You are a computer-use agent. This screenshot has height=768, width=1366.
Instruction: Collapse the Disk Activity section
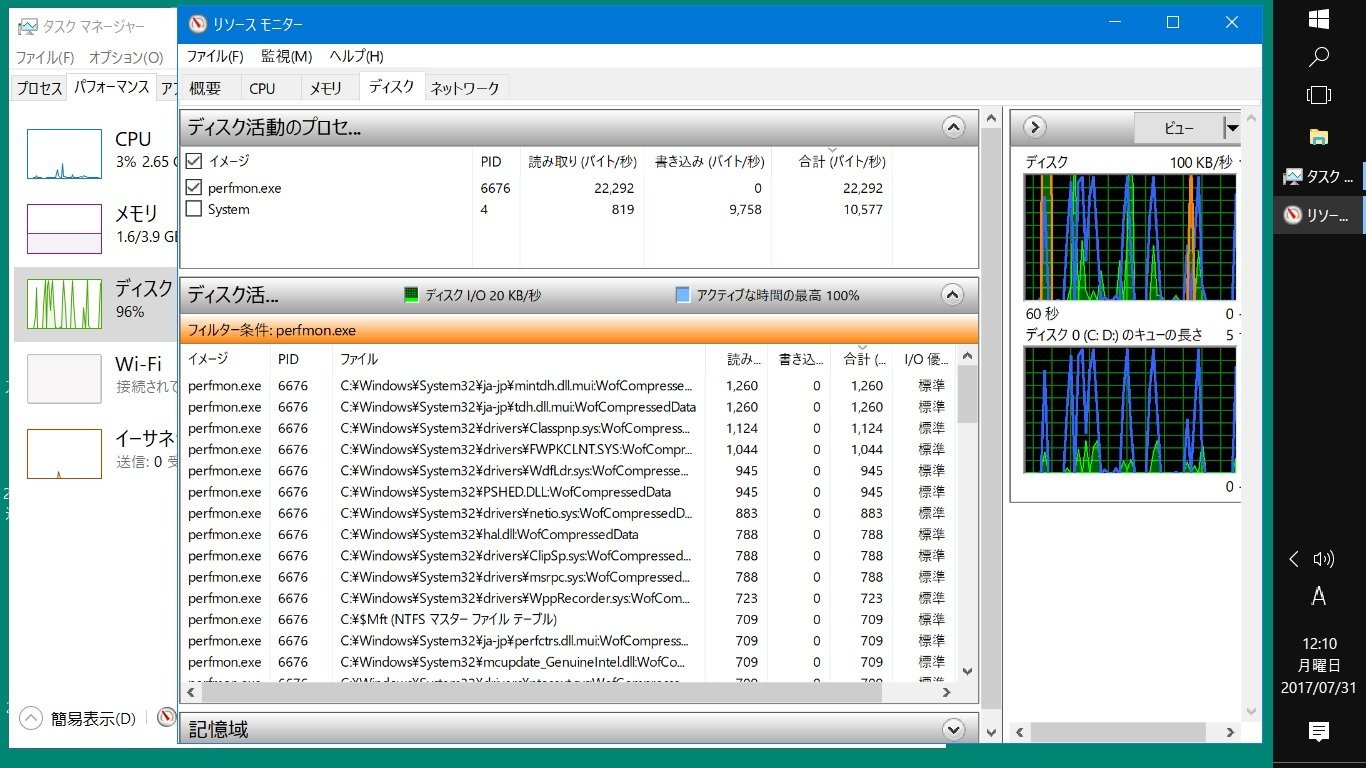953,295
